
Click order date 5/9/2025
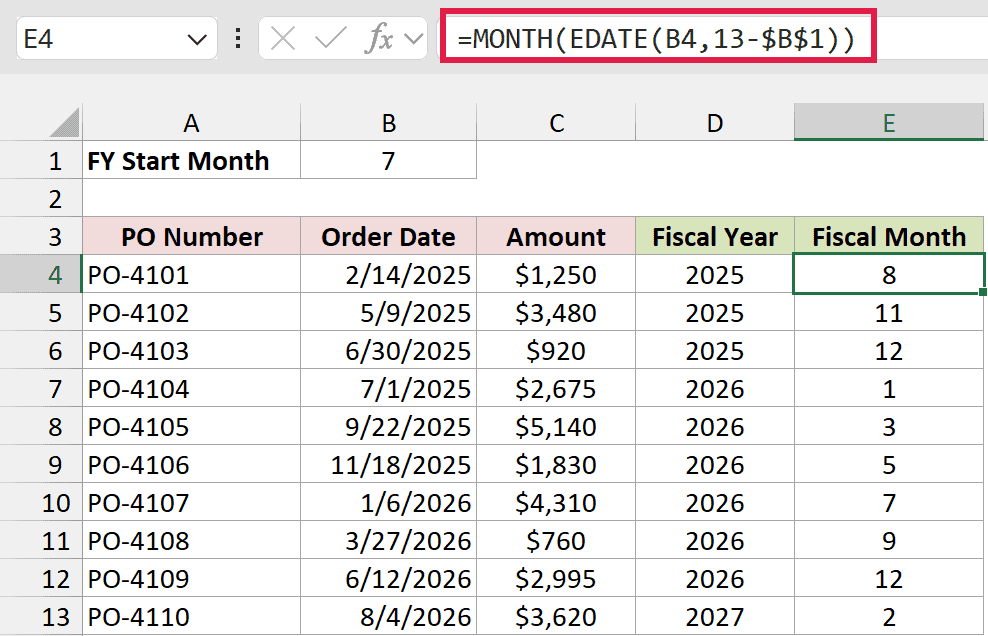click(x=389, y=313)
